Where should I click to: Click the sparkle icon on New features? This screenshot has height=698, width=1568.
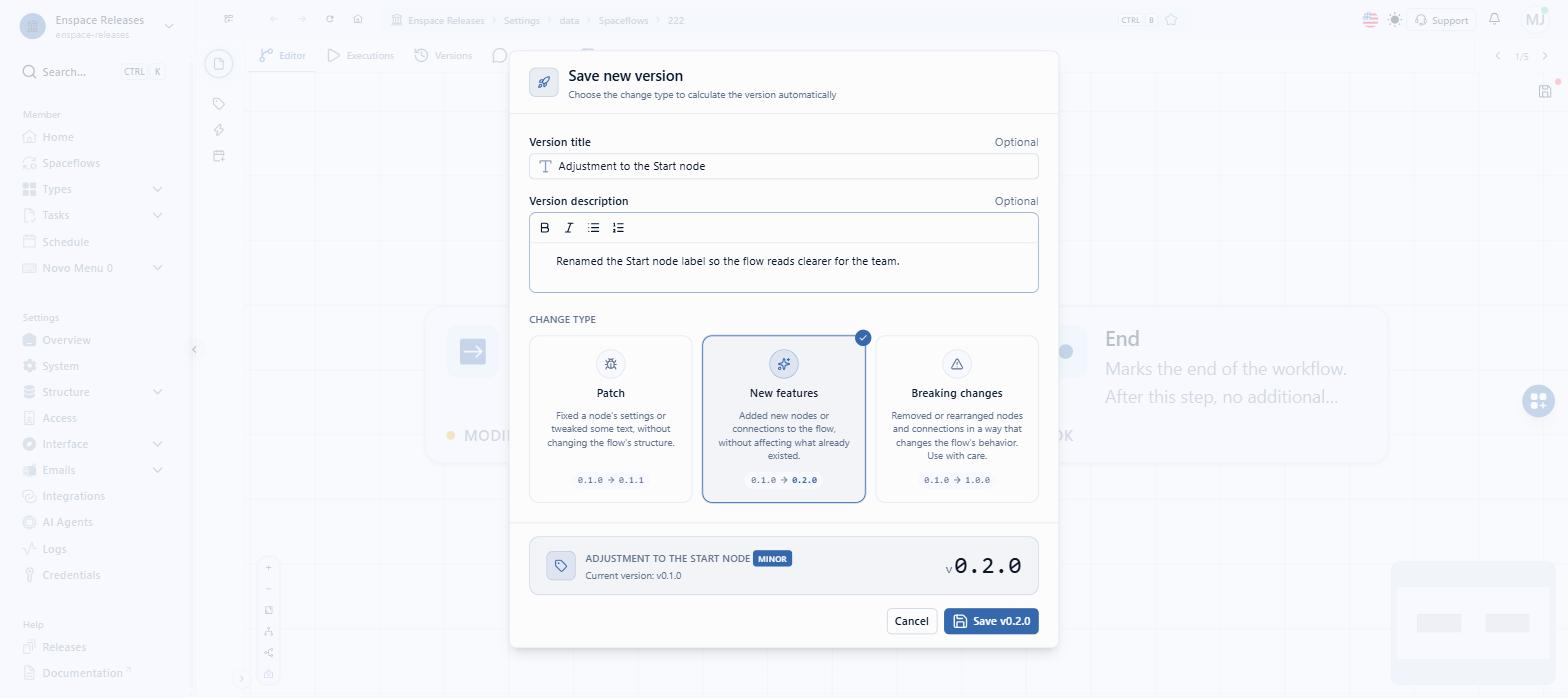pyautogui.click(x=784, y=364)
